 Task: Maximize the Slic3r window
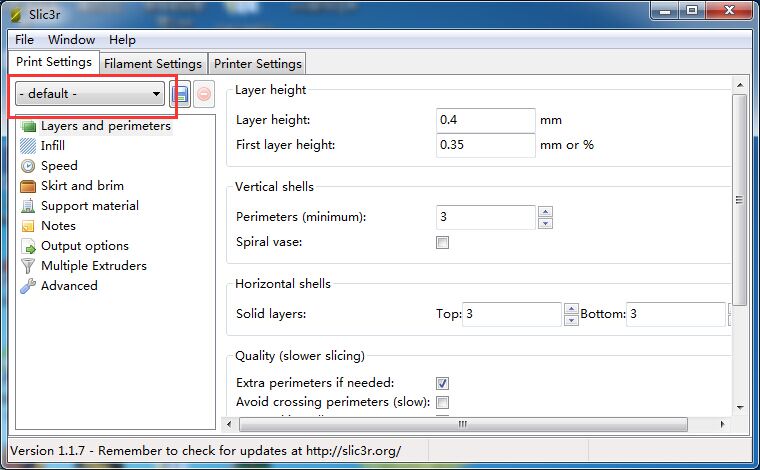pos(692,11)
